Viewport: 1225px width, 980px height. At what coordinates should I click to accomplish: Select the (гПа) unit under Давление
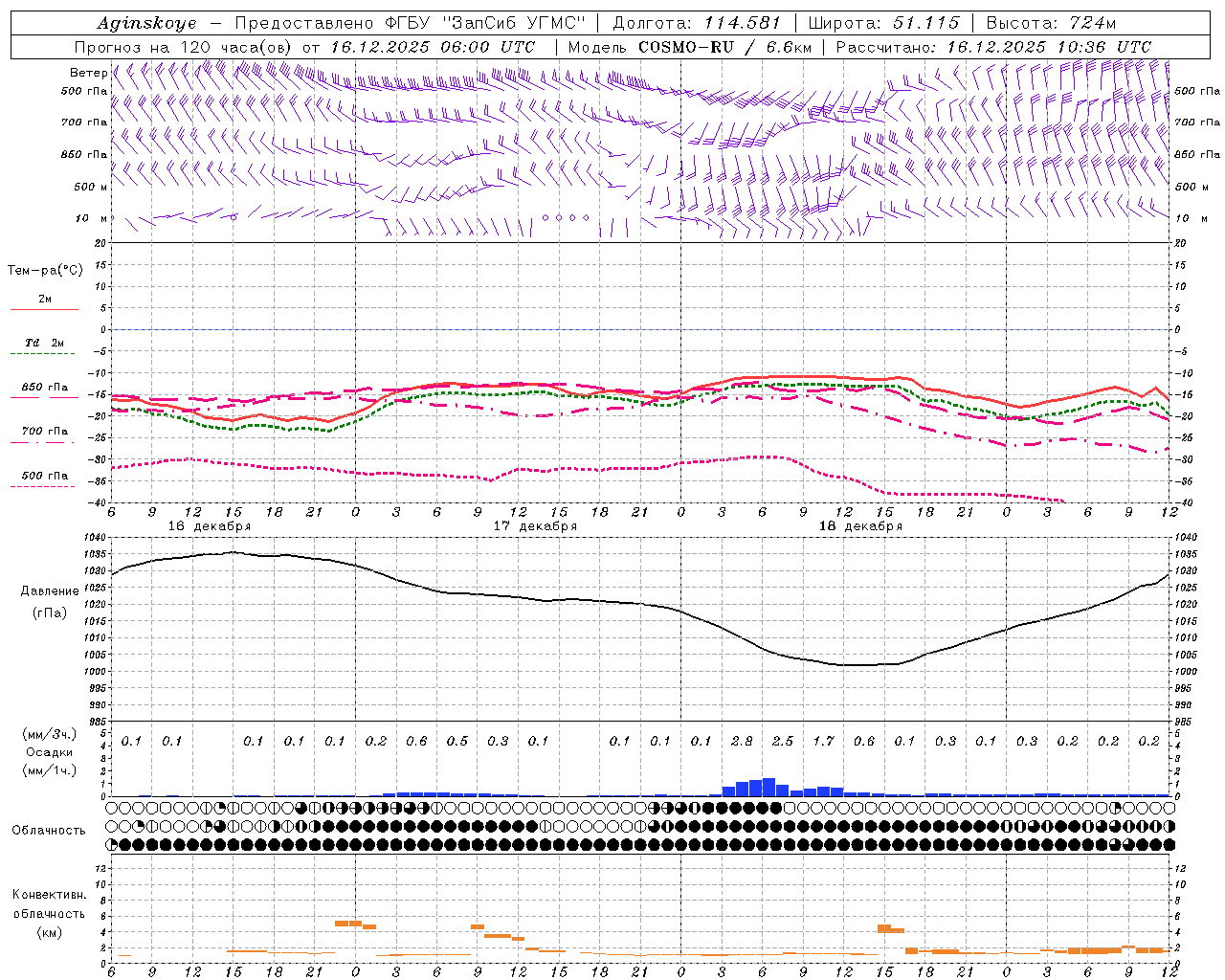click(x=49, y=612)
